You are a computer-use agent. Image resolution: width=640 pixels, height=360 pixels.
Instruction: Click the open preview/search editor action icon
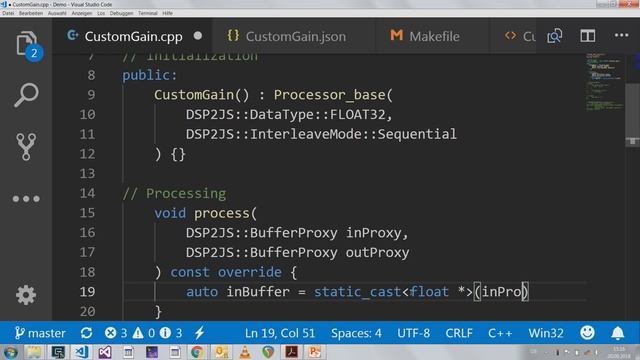pyautogui.click(x=554, y=36)
